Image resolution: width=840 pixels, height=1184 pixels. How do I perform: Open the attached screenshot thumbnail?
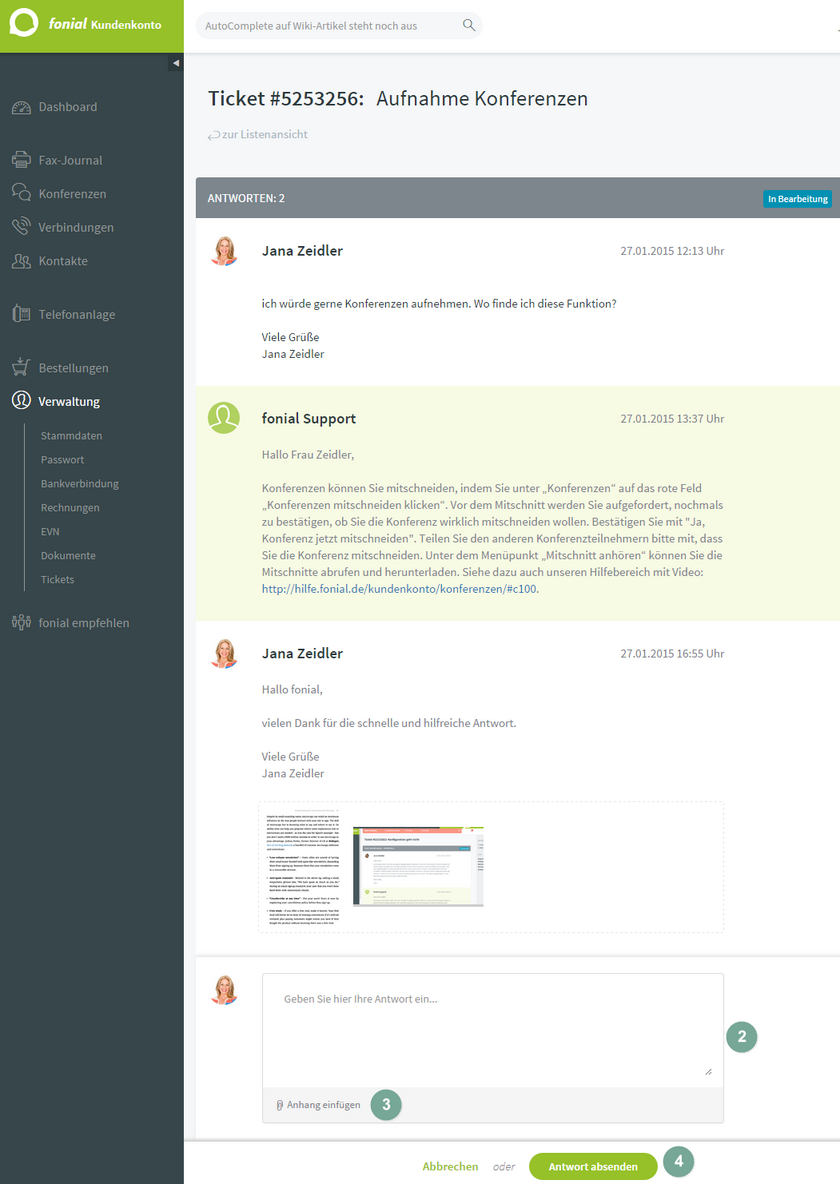pos(418,866)
